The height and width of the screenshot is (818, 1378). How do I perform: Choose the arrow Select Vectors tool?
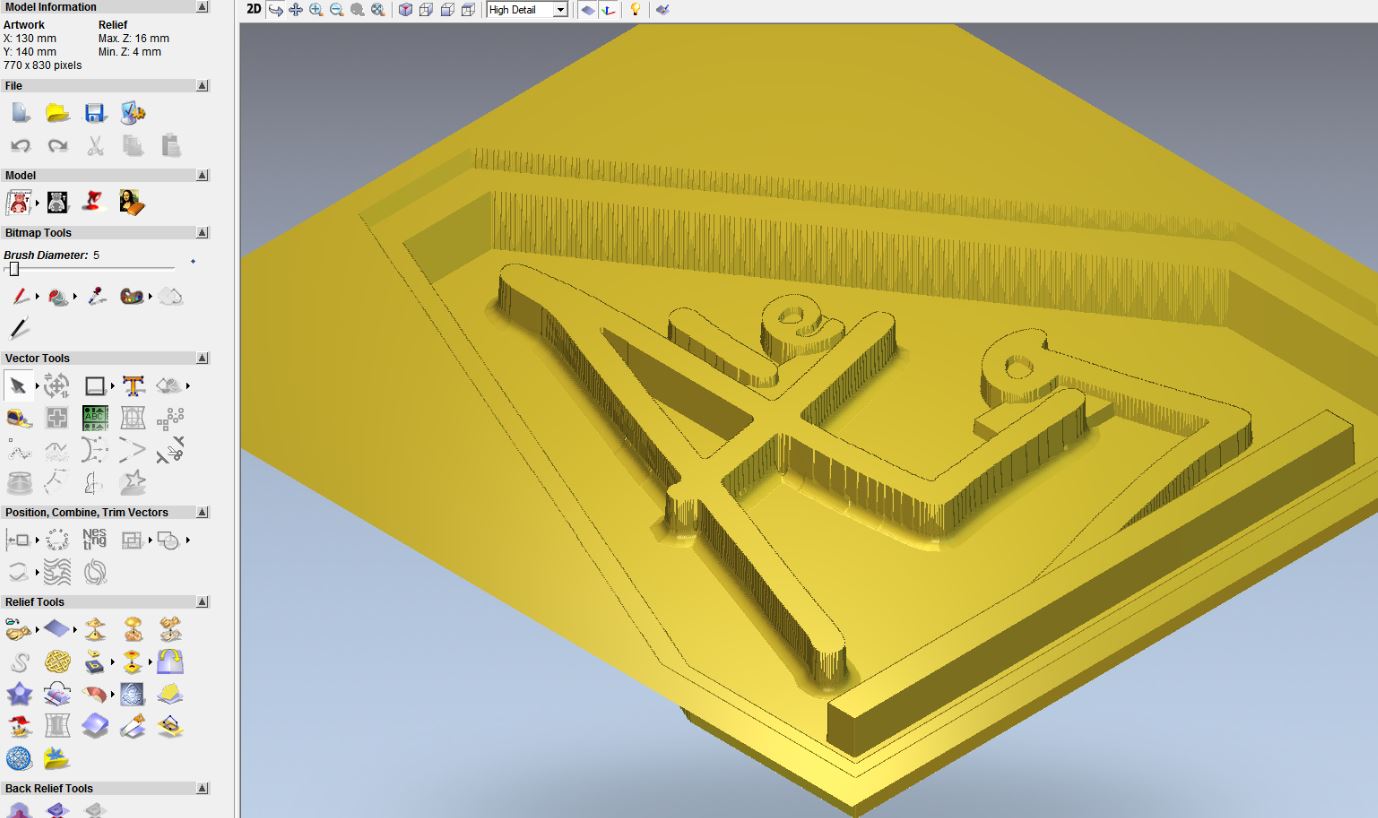click(18, 385)
